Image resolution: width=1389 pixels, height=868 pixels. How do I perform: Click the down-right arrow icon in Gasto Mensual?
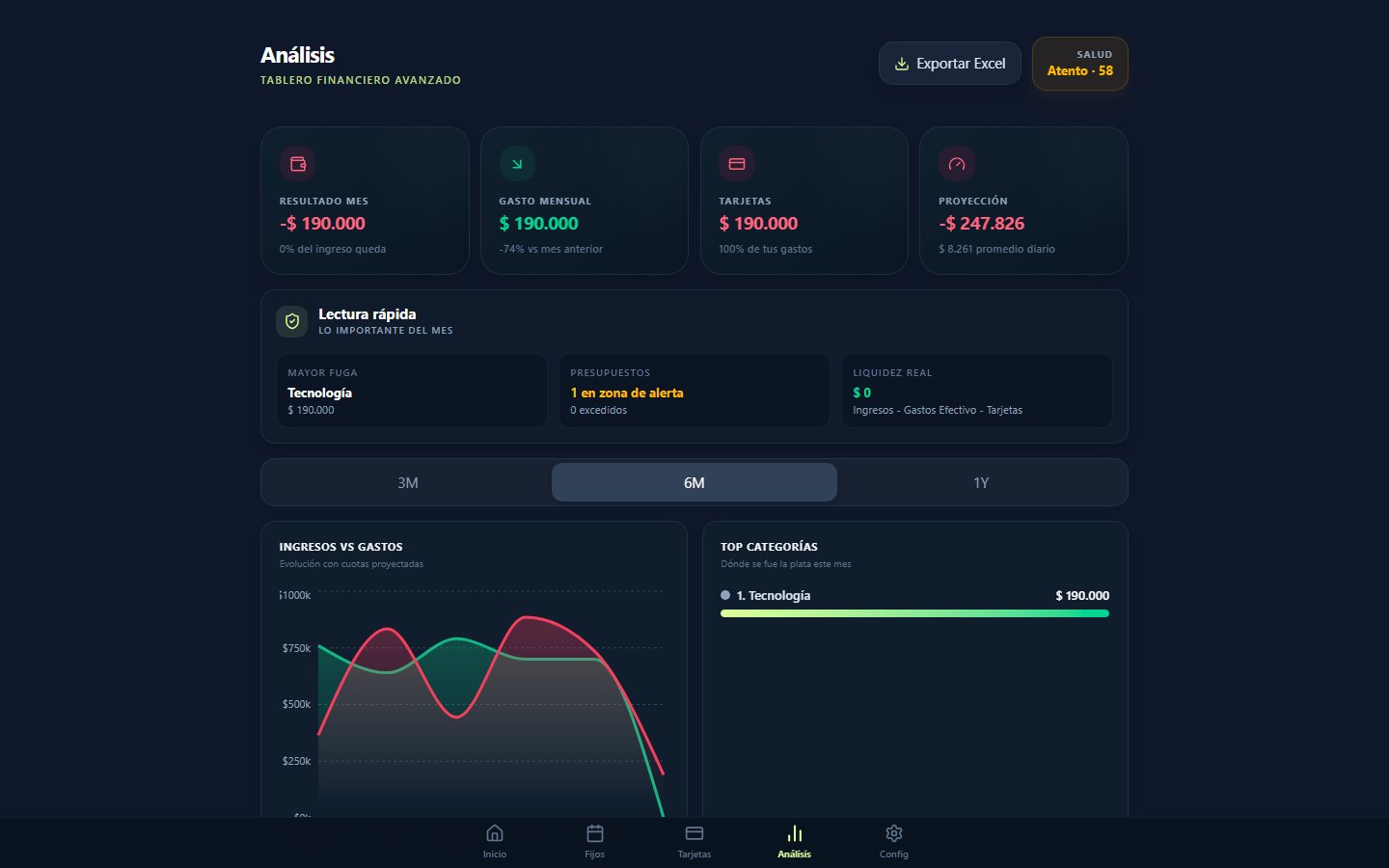pos(517,164)
